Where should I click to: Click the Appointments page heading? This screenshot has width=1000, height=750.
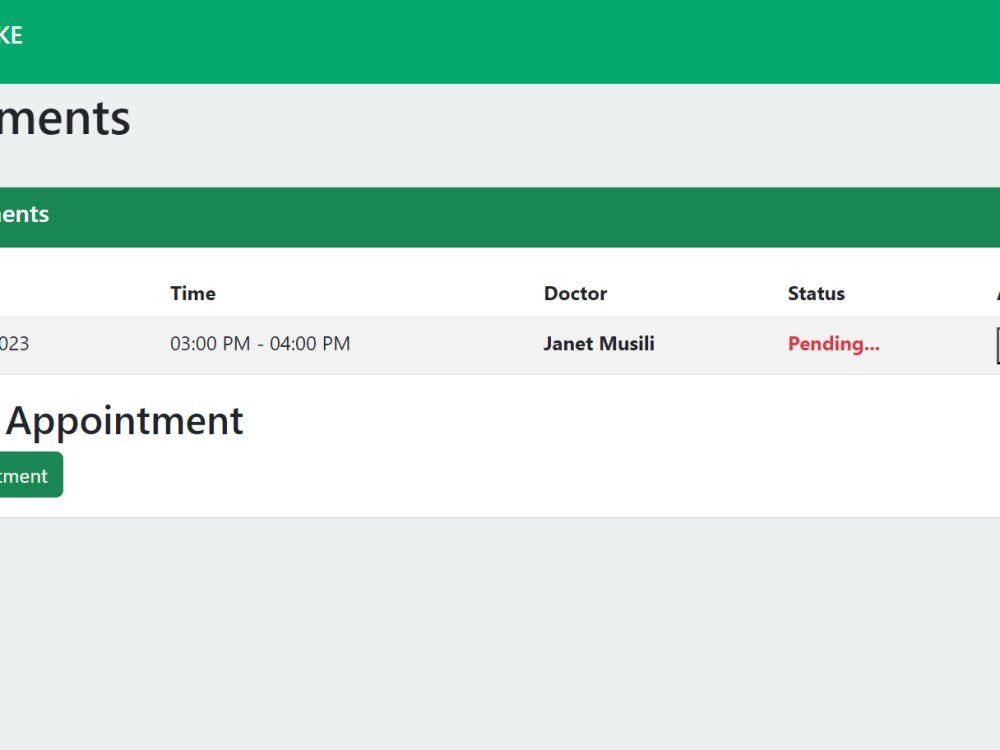[x=65, y=119]
